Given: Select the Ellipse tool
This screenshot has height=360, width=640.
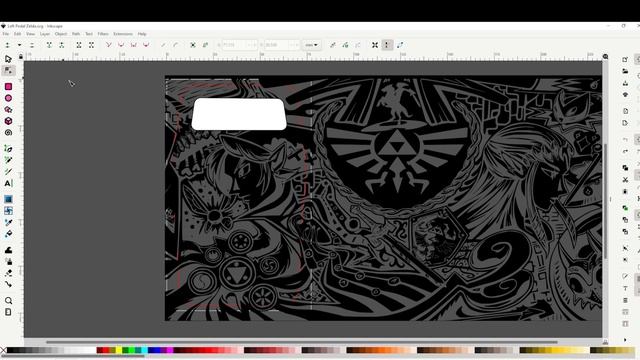Looking at the screenshot, I should [x=8, y=98].
